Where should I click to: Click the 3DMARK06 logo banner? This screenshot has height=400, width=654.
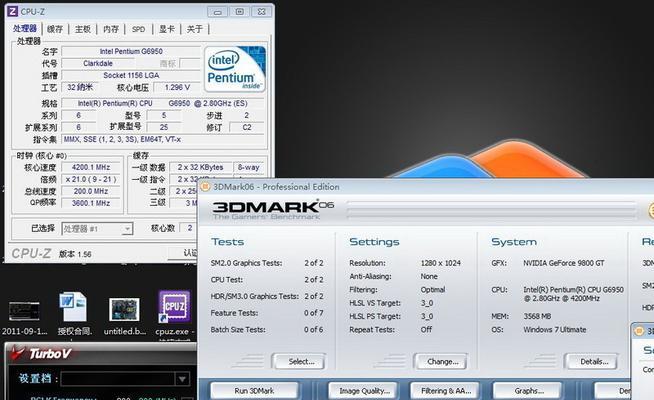273,210
